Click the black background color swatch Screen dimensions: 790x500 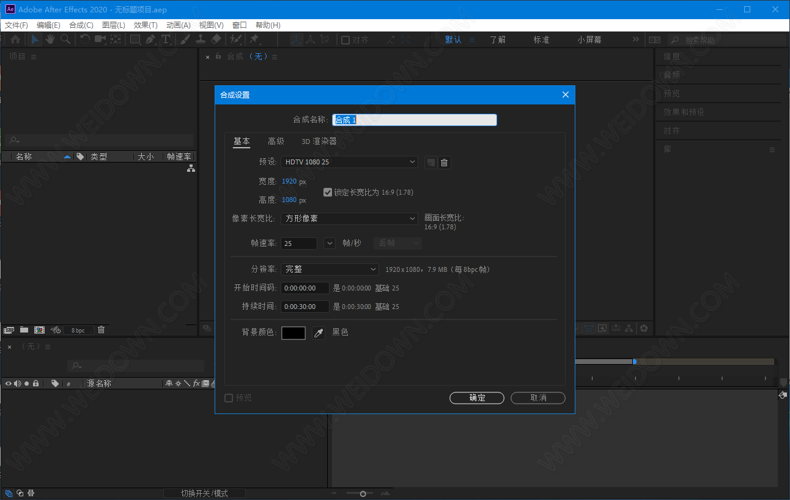tap(293, 333)
